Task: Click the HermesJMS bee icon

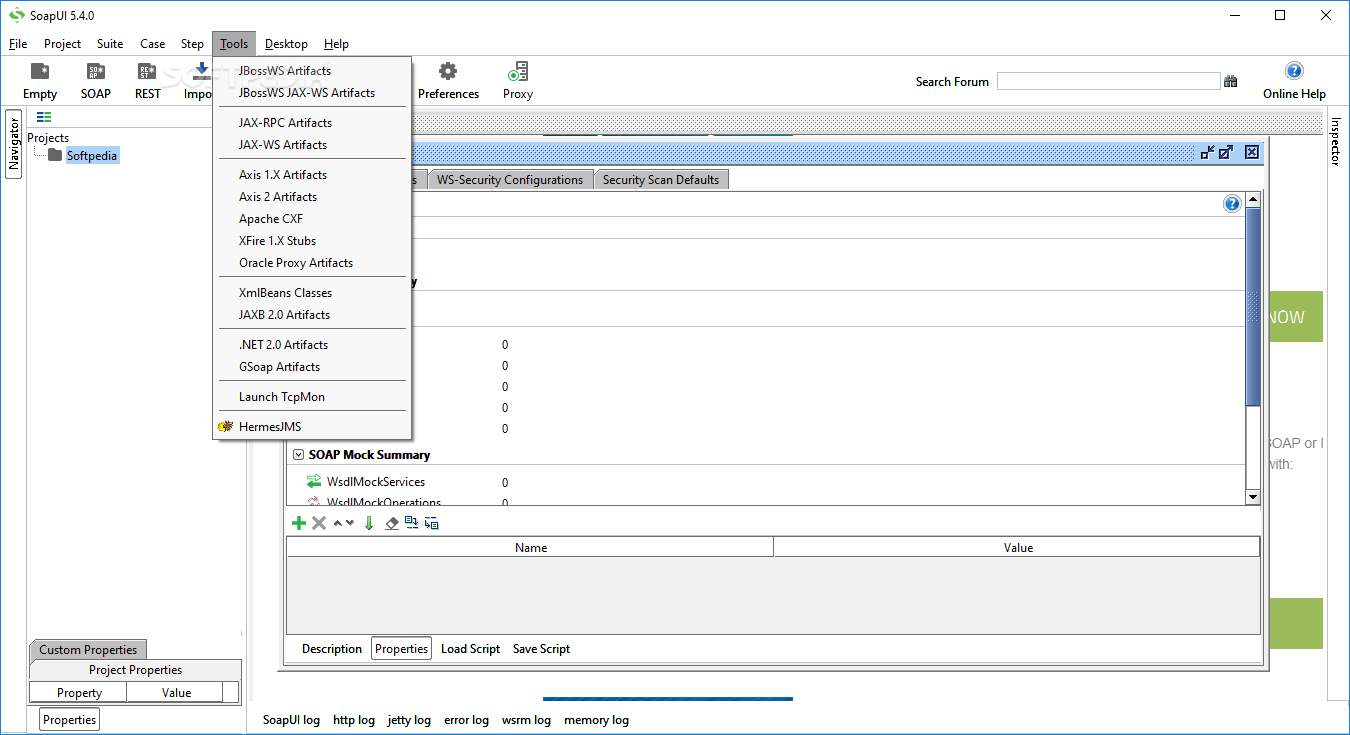Action: click(x=226, y=427)
